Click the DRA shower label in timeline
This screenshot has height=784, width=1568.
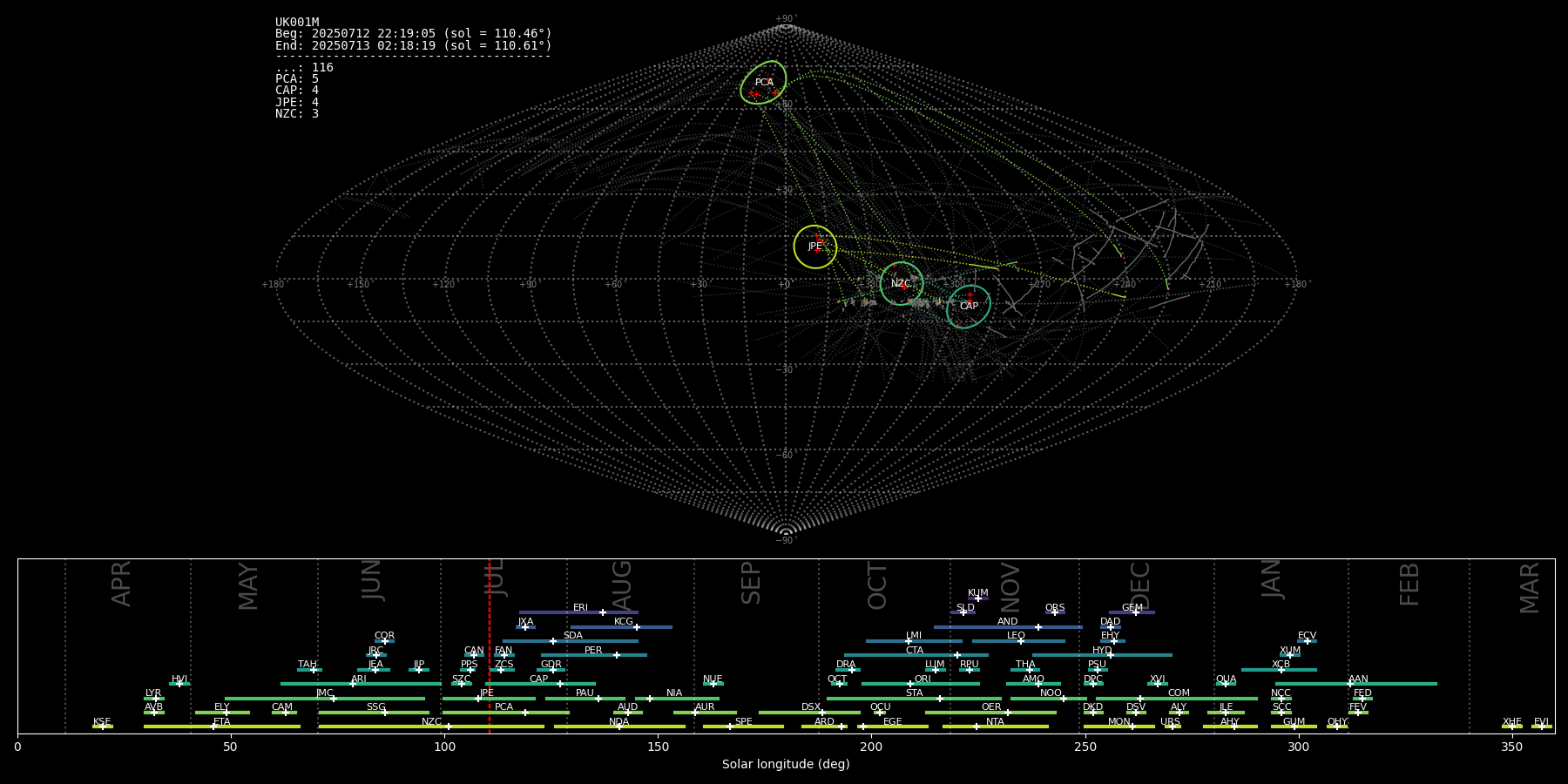(846, 665)
